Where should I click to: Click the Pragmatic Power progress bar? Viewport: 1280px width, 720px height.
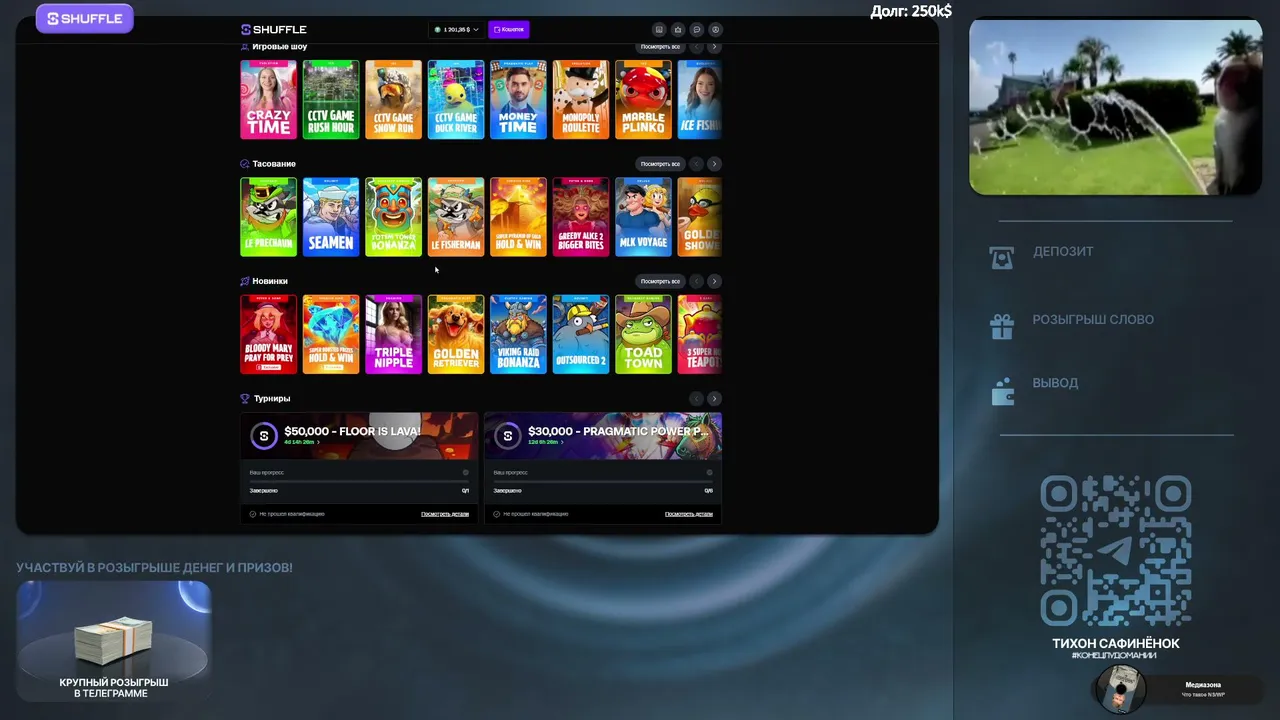click(603, 481)
